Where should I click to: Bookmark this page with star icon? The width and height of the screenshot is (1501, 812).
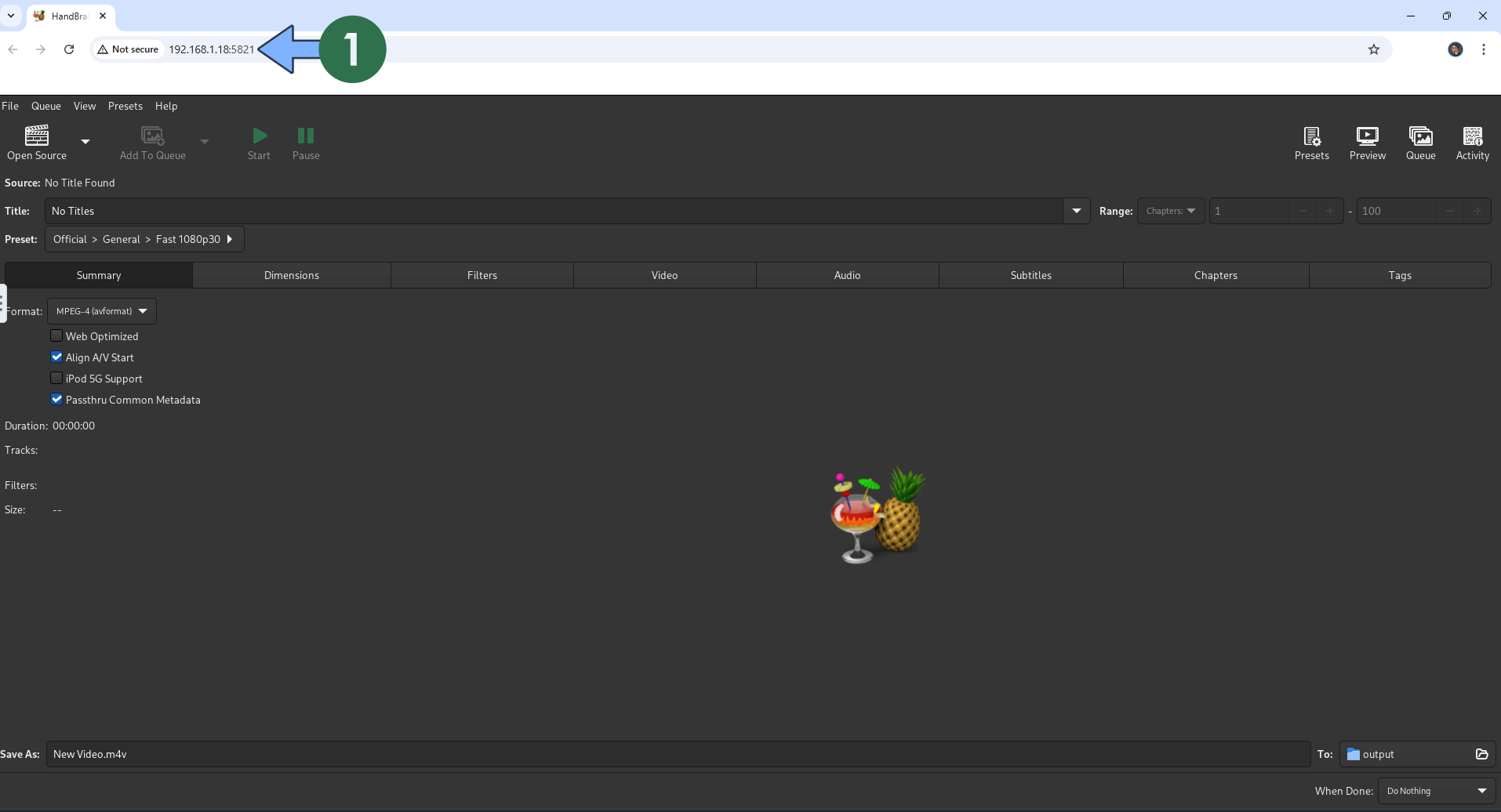pyautogui.click(x=1373, y=49)
